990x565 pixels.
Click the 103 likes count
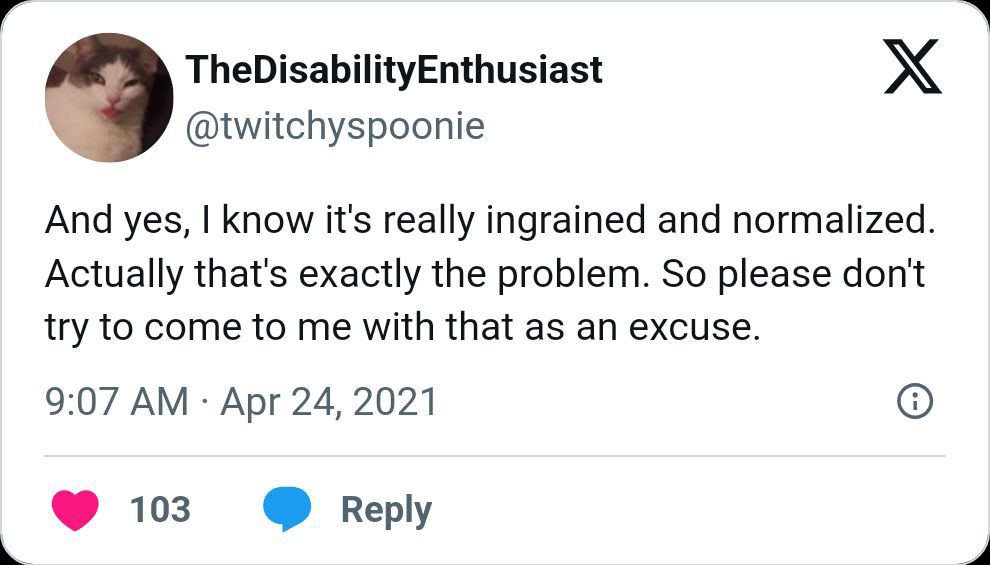pyautogui.click(x=160, y=509)
